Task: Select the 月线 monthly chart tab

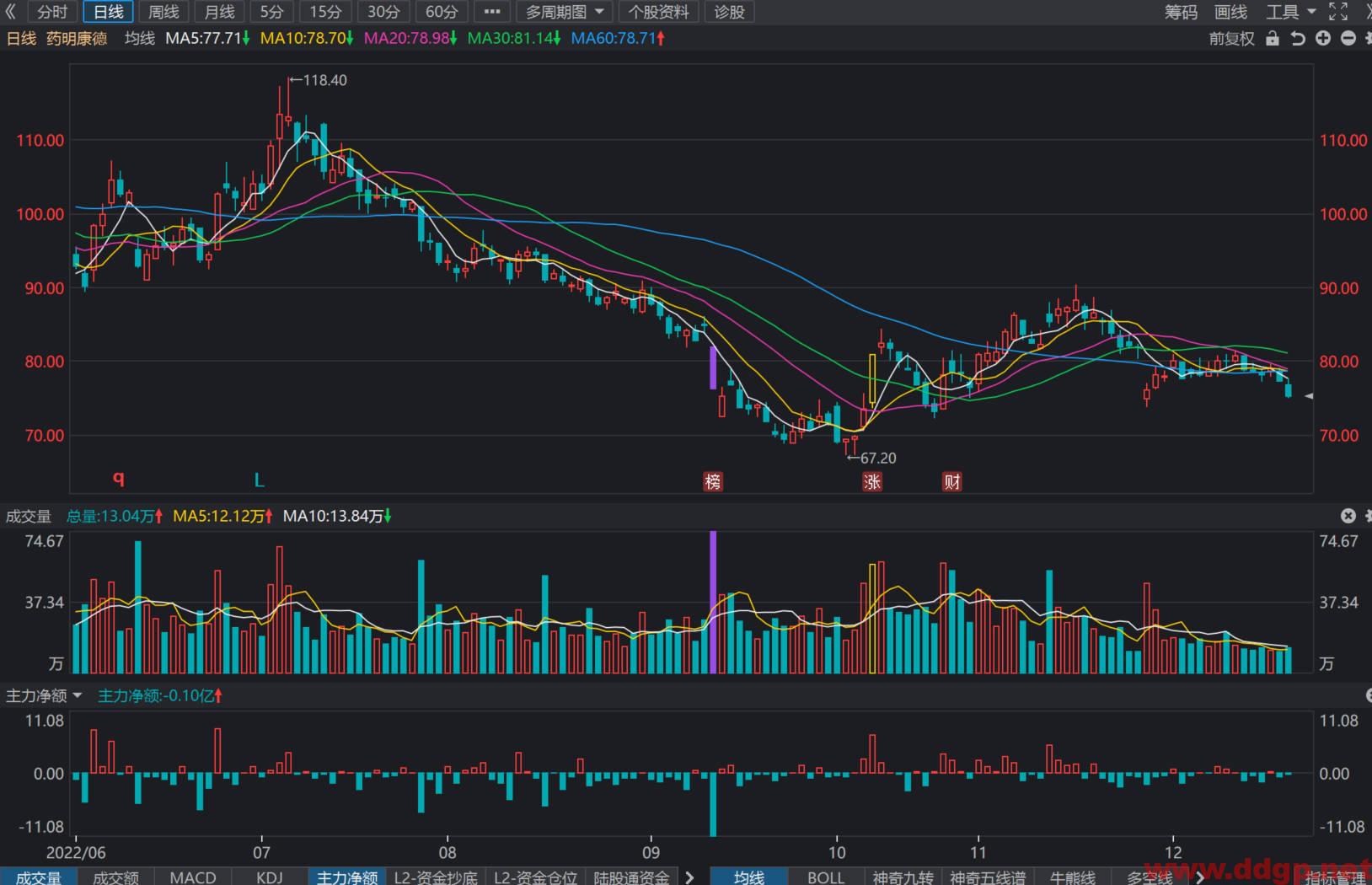Action: point(219,12)
